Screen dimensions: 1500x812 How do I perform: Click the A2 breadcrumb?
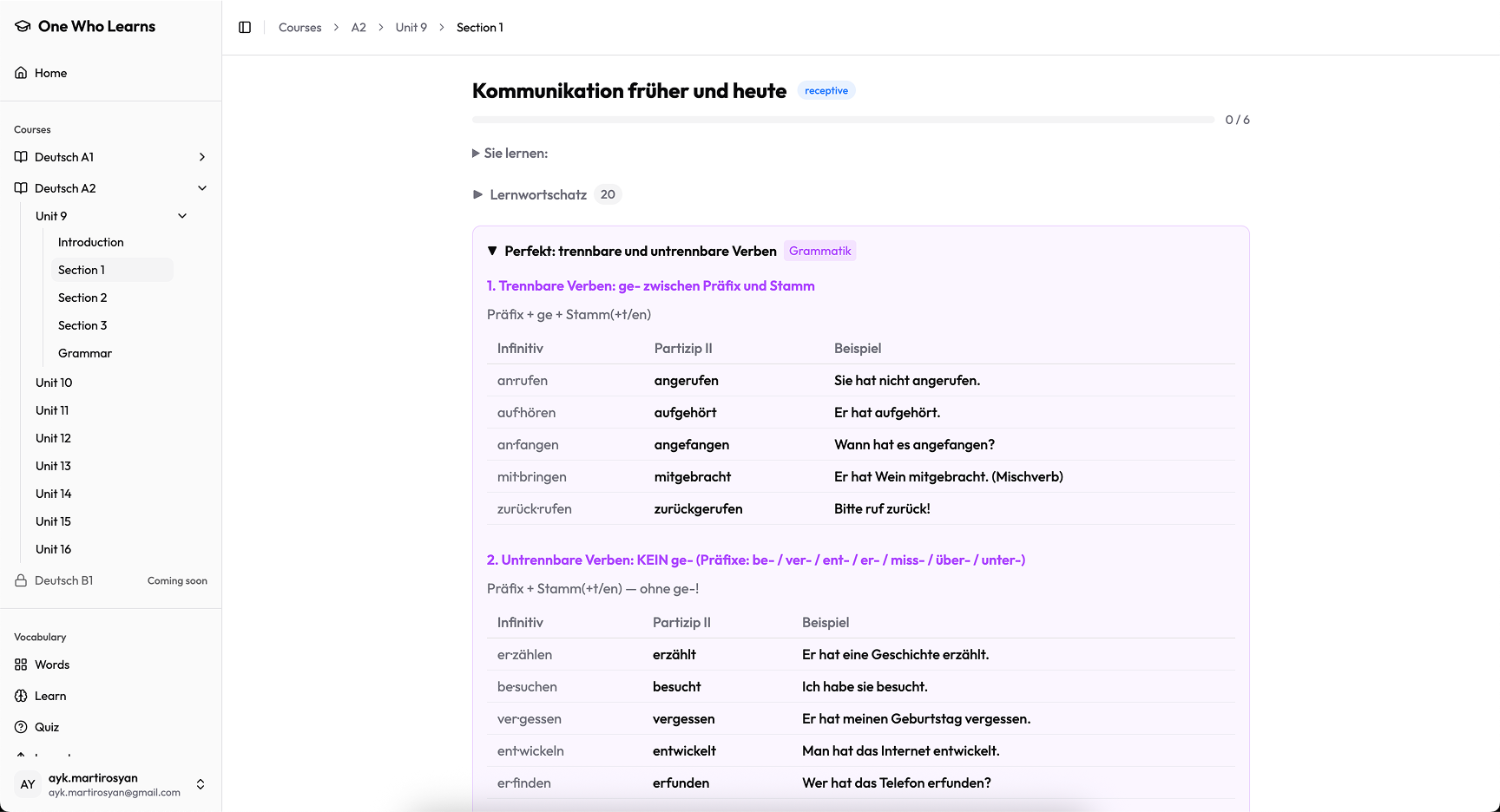point(359,27)
